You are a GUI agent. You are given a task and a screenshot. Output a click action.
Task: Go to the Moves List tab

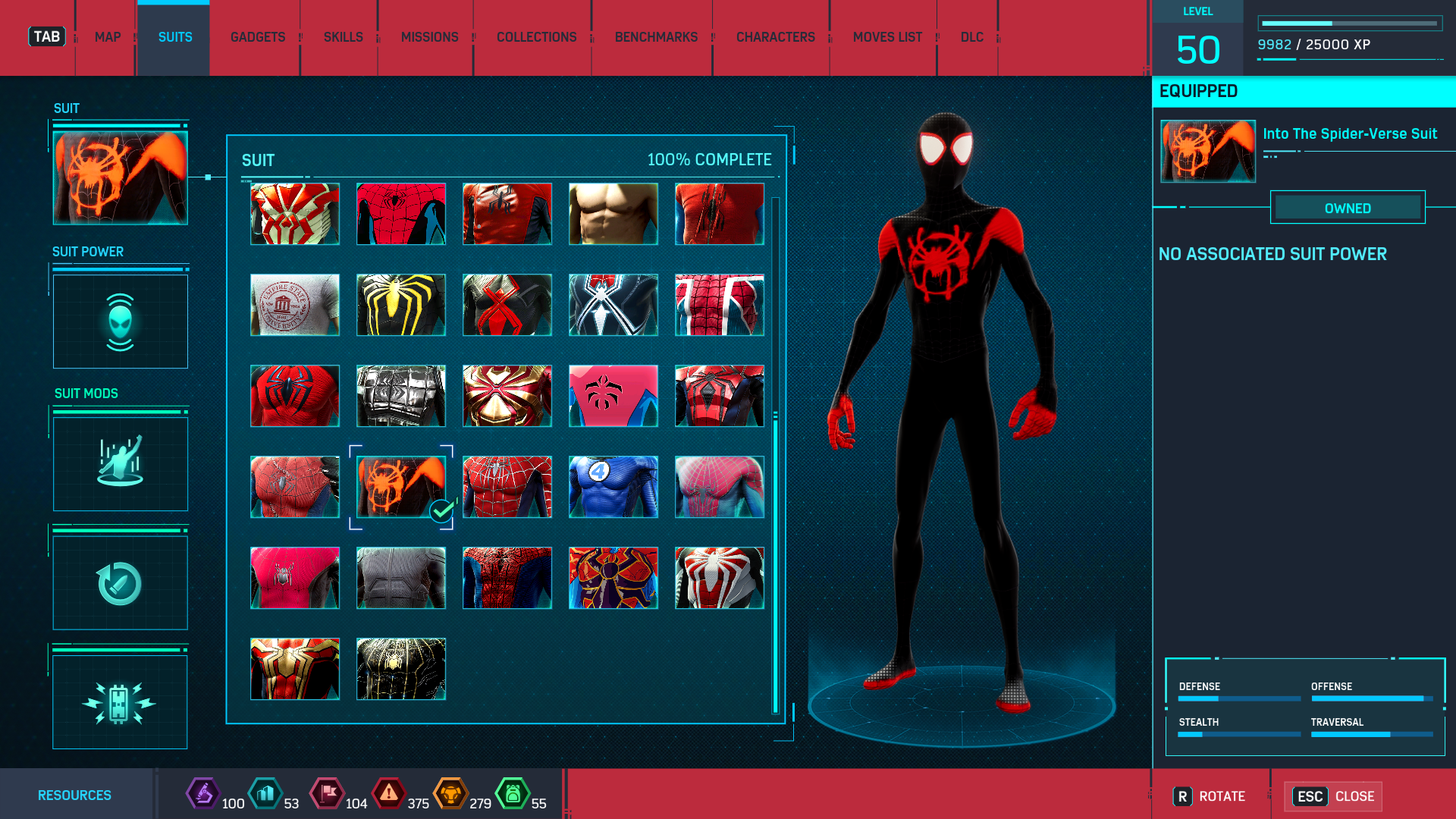(887, 37)
